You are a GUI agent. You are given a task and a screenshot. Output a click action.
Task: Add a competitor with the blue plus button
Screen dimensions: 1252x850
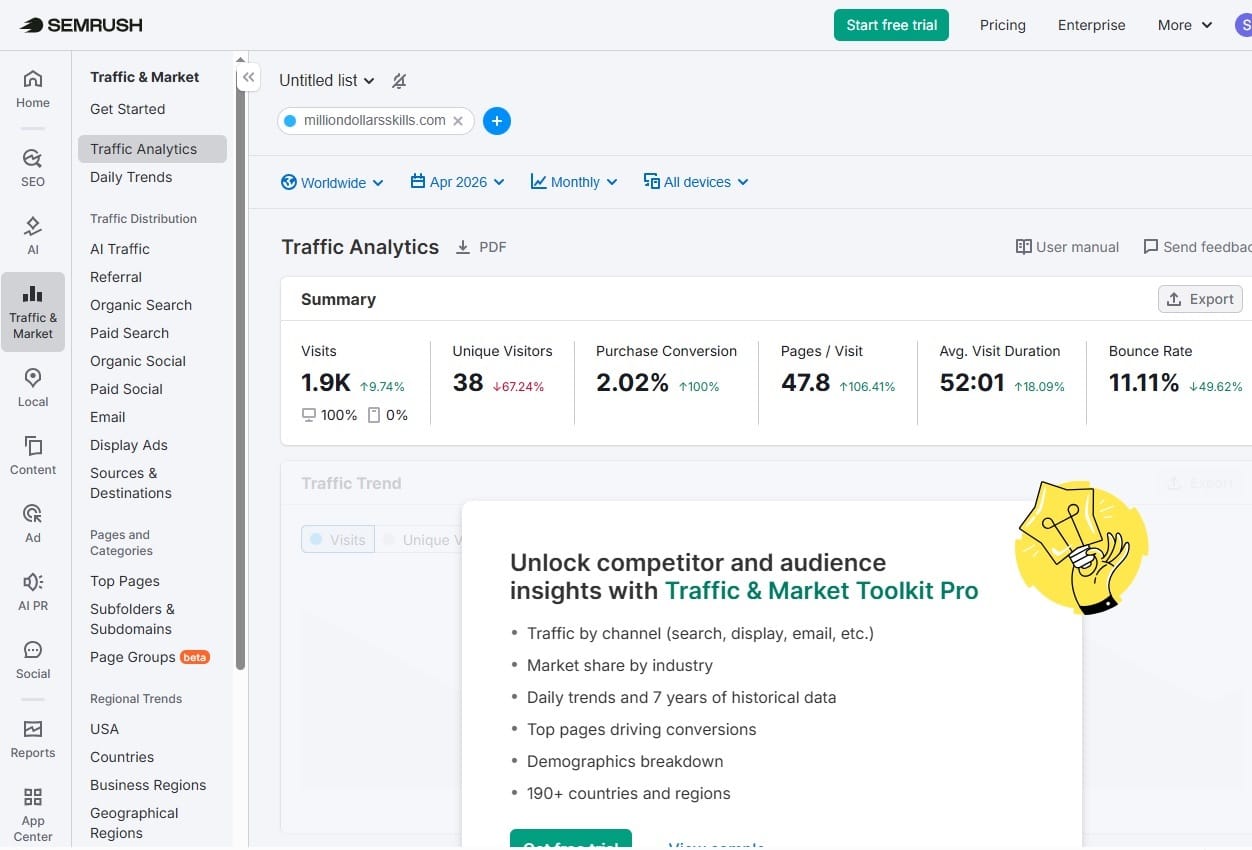(497, 121)
